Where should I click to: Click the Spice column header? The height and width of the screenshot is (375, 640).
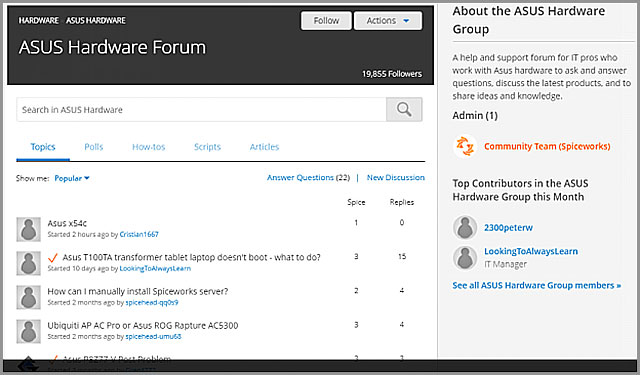(356, 202)
